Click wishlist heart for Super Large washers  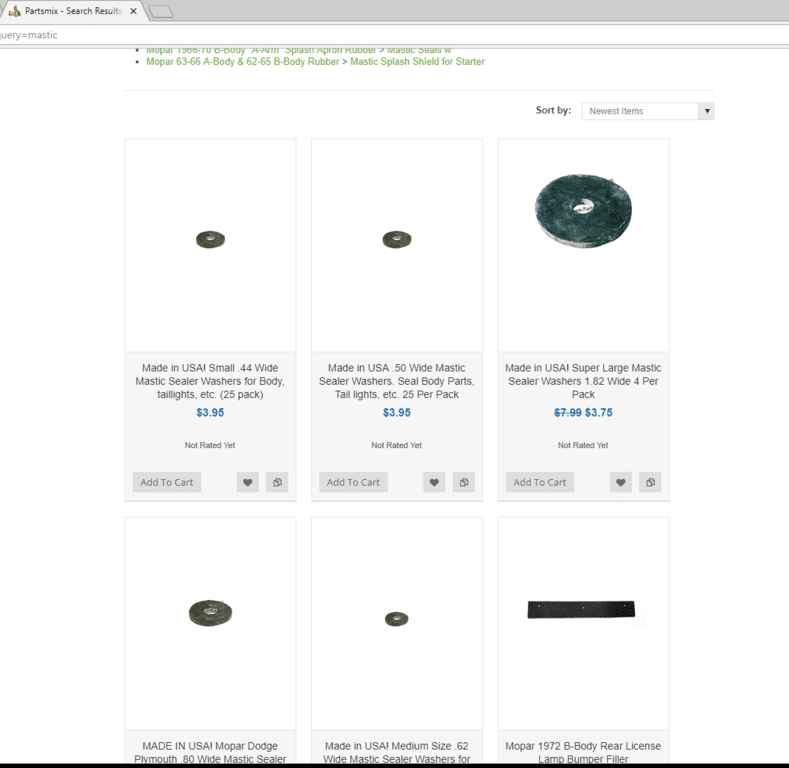tap(621, 482)
